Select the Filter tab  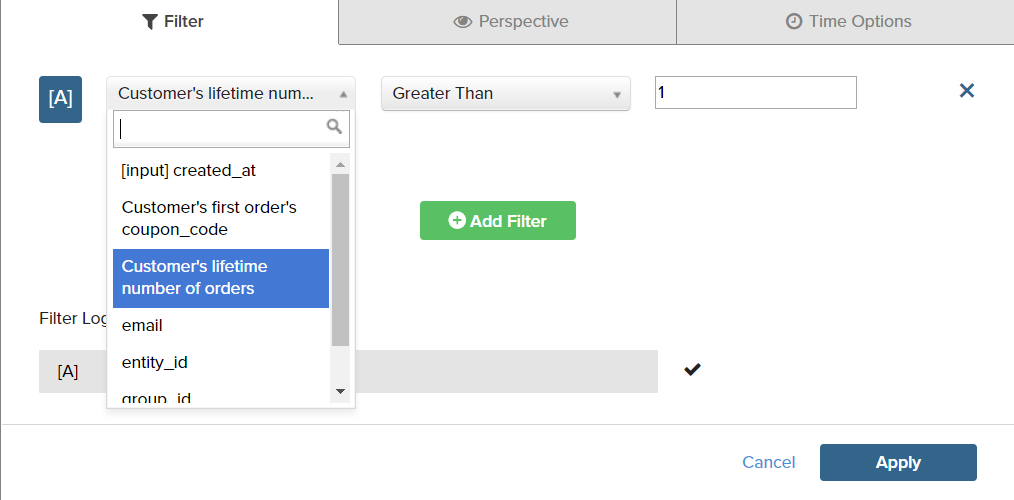tap(173, 21)
